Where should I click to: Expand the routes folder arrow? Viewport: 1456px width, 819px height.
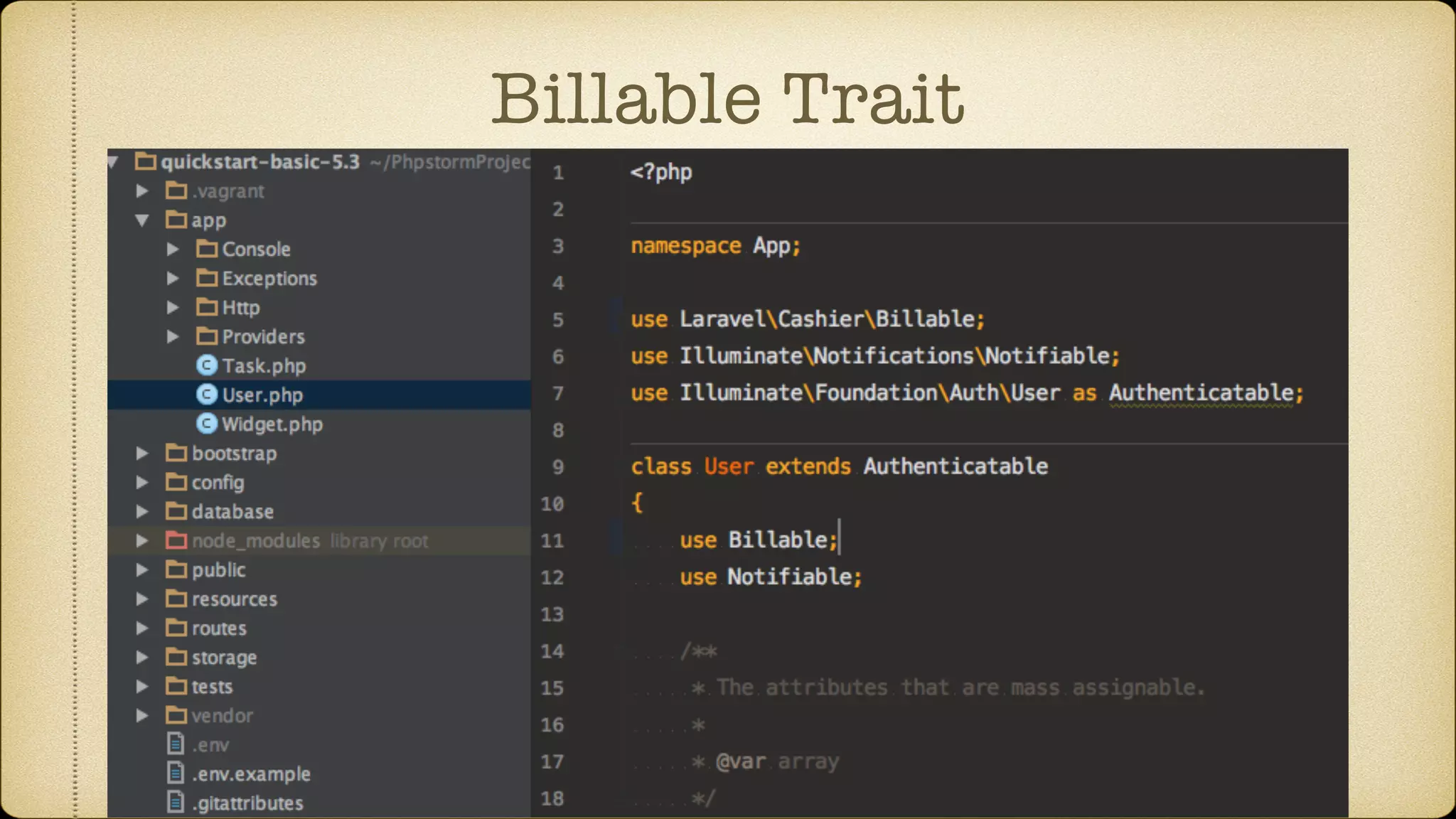pyautogui.click(x=142, y=628)
